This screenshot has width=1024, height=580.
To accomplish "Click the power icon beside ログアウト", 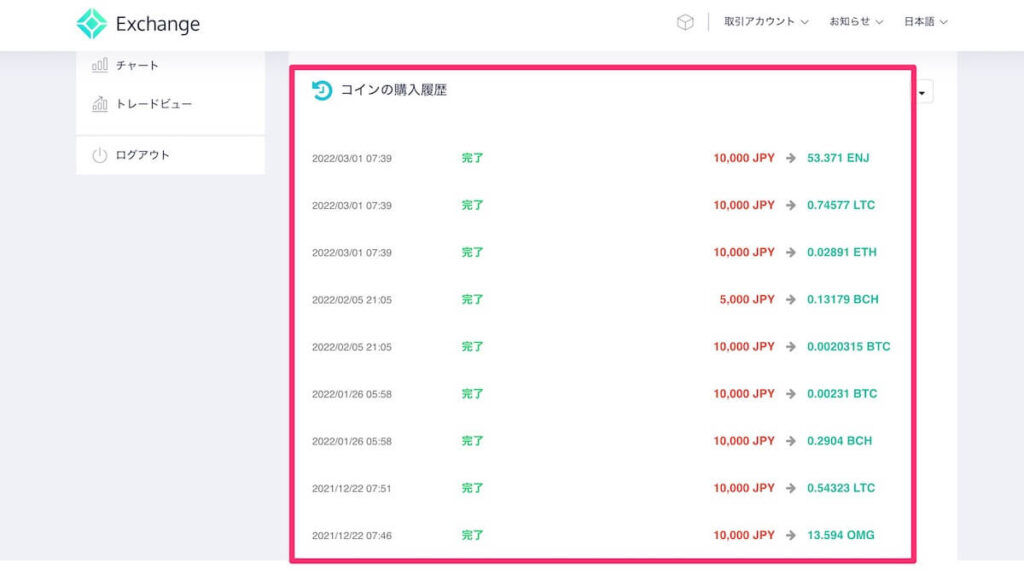I will point(100,155).
